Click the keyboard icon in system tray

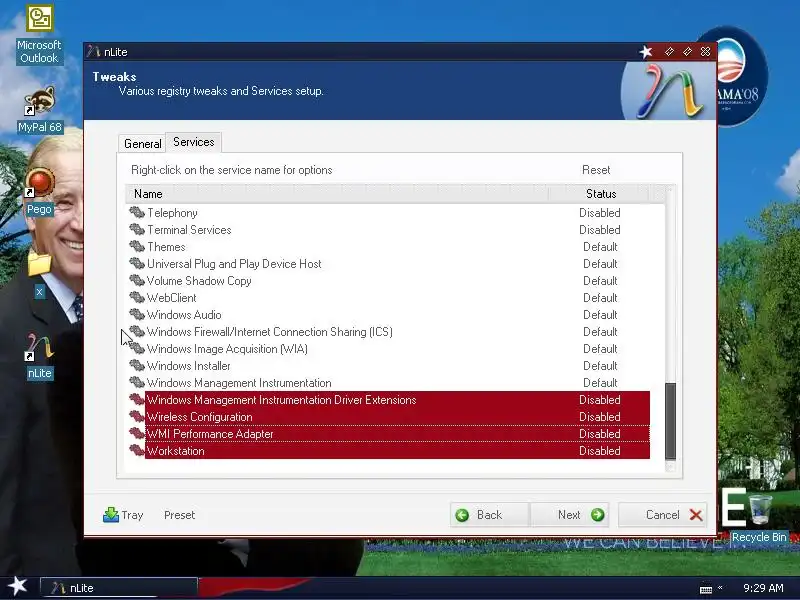(x=706, y=589)
